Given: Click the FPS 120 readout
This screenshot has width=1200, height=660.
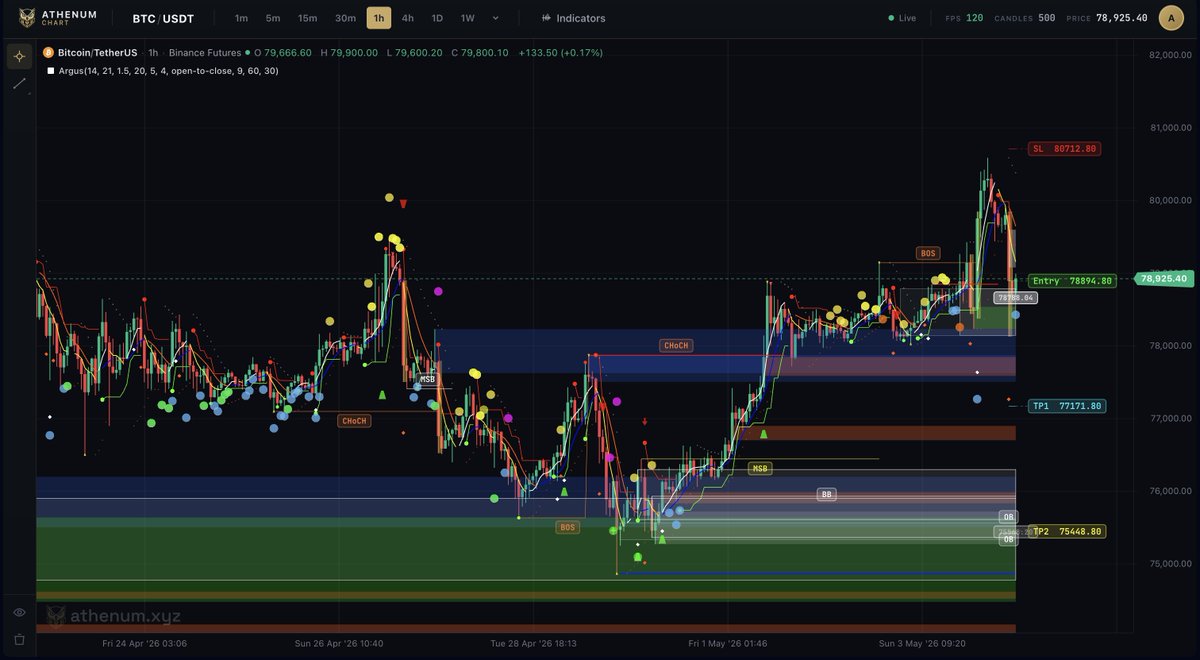Looking at the screenshot, I should (964, 18).
